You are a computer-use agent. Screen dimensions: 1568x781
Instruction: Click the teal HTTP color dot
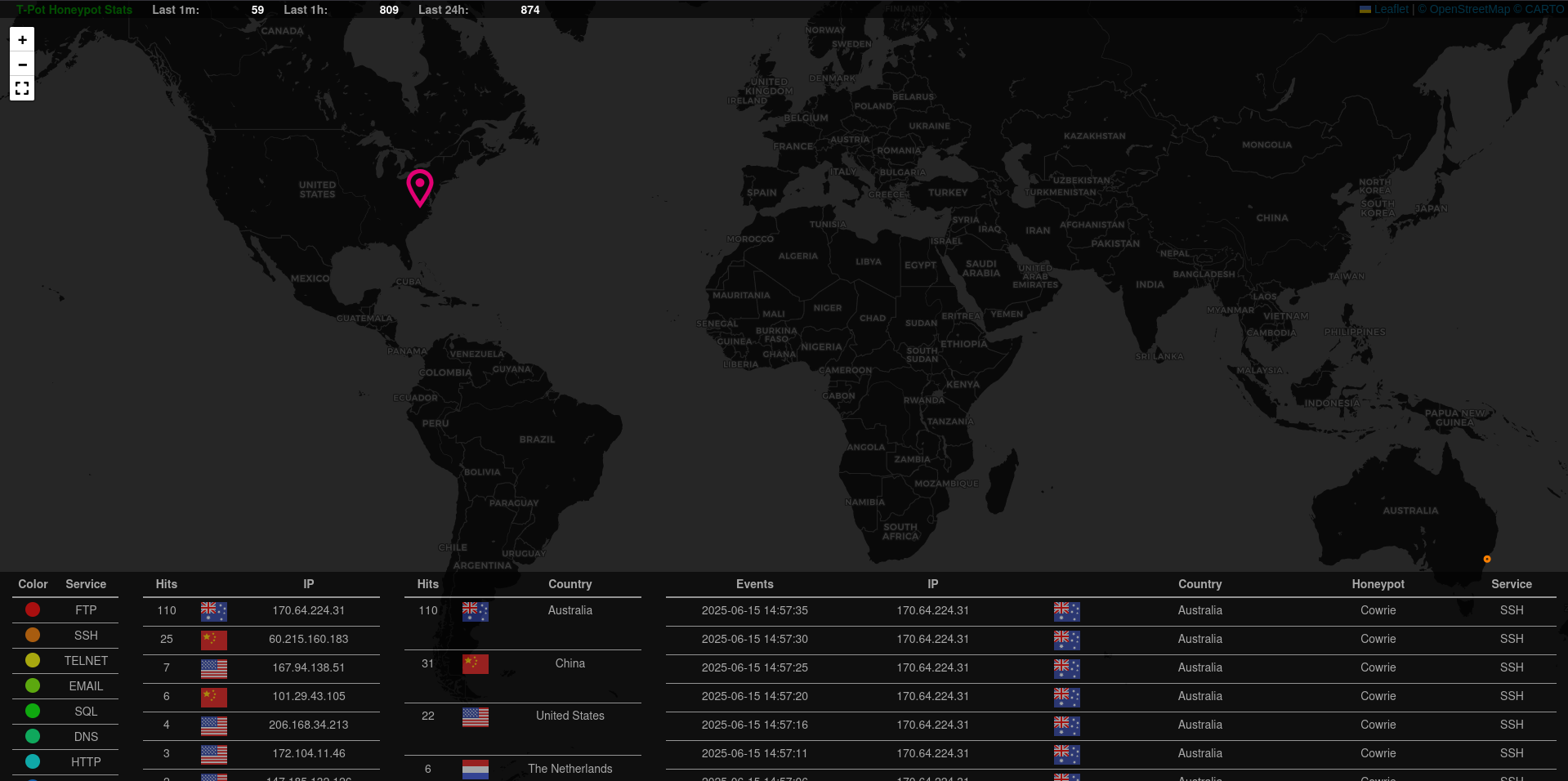tap(33, 761)
